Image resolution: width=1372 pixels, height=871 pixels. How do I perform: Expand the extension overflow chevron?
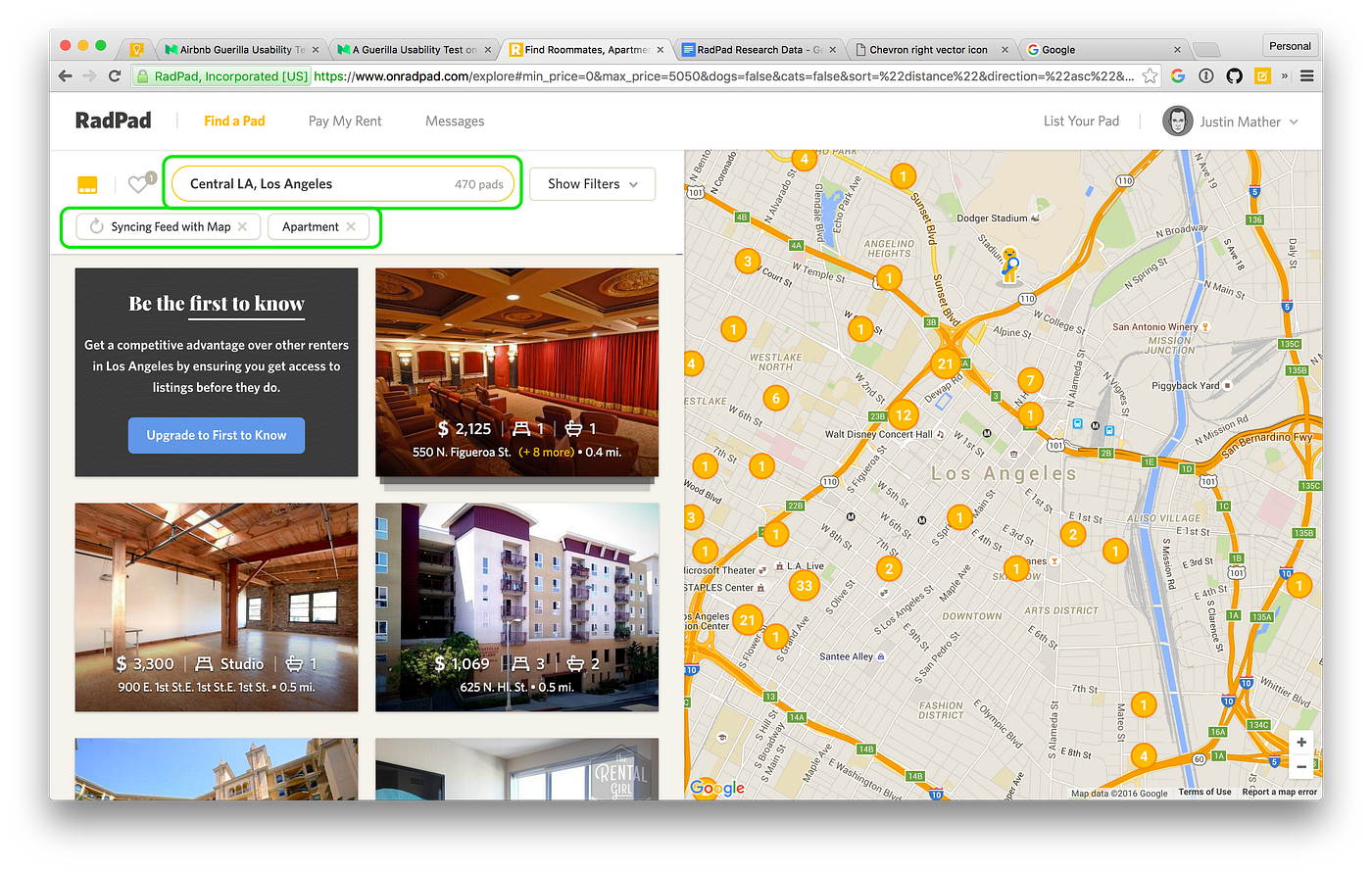click(1286, 75)
